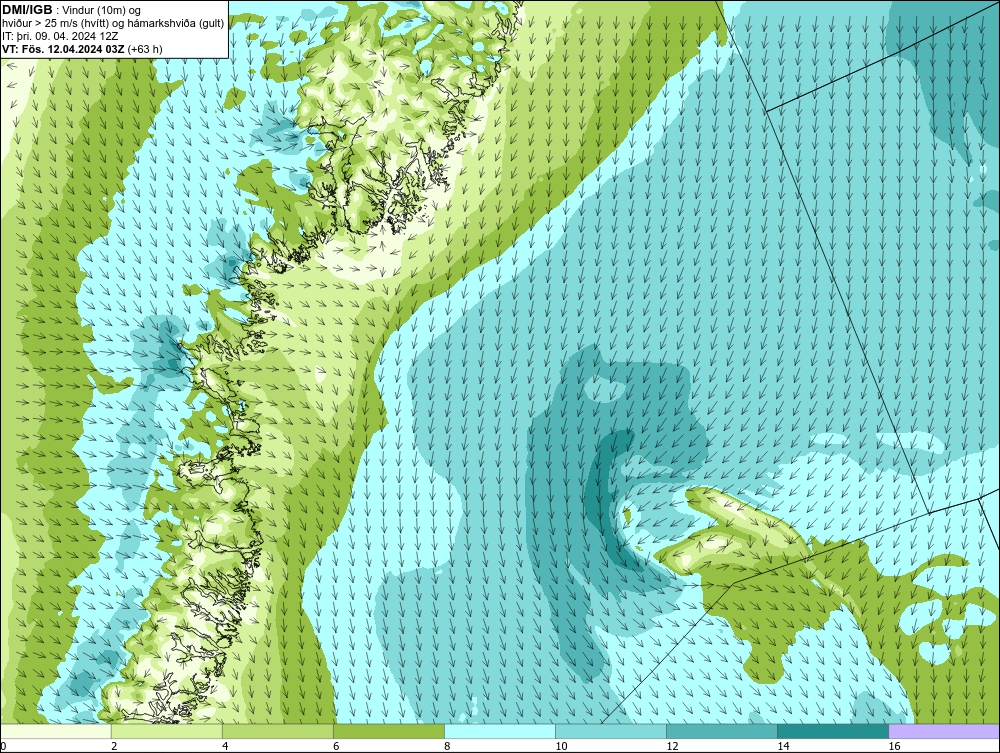Image resolution: width=1000 pixels, height=753 pixels.
Task: Click the '(+63 h)' forecast offset text
Action: pyautogui.click(x=145, y=49)
